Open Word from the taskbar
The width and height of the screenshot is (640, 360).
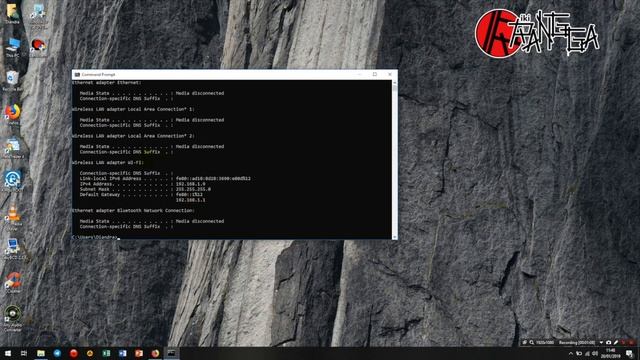122,353
